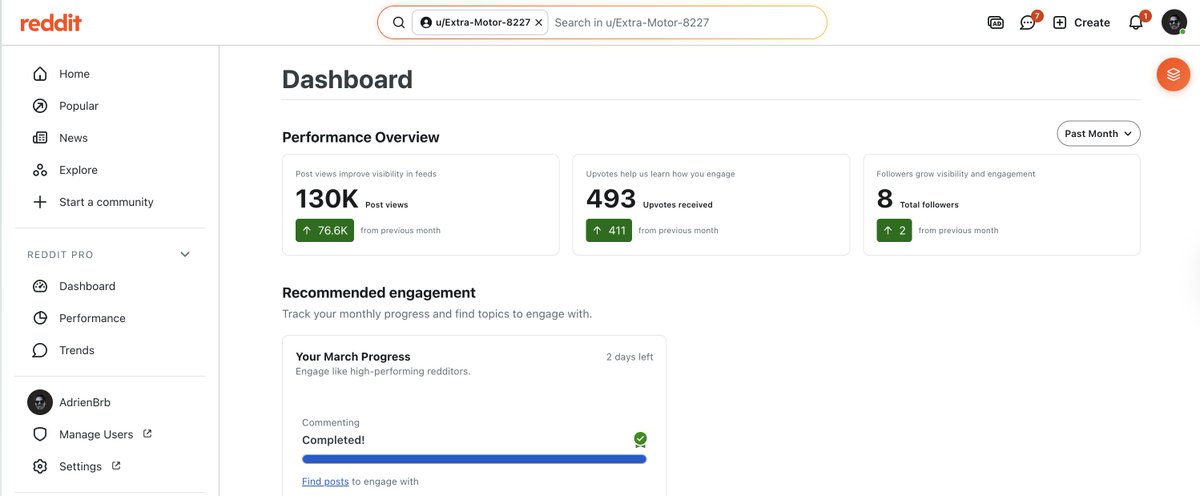The height and width of the screenshot is (496, 1200).
Task: Click the followers increase badge showing 2
Action: click(x=894, y=230)
